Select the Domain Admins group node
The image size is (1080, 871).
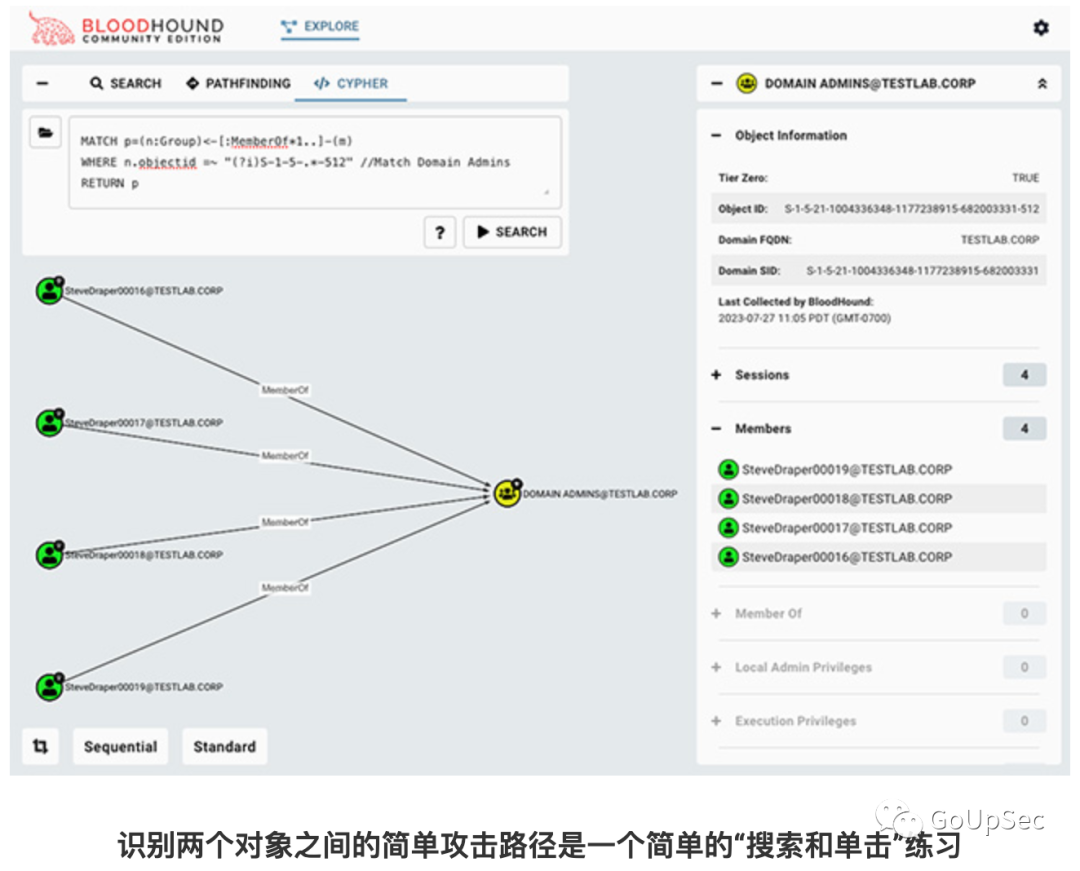coord(508,494)
